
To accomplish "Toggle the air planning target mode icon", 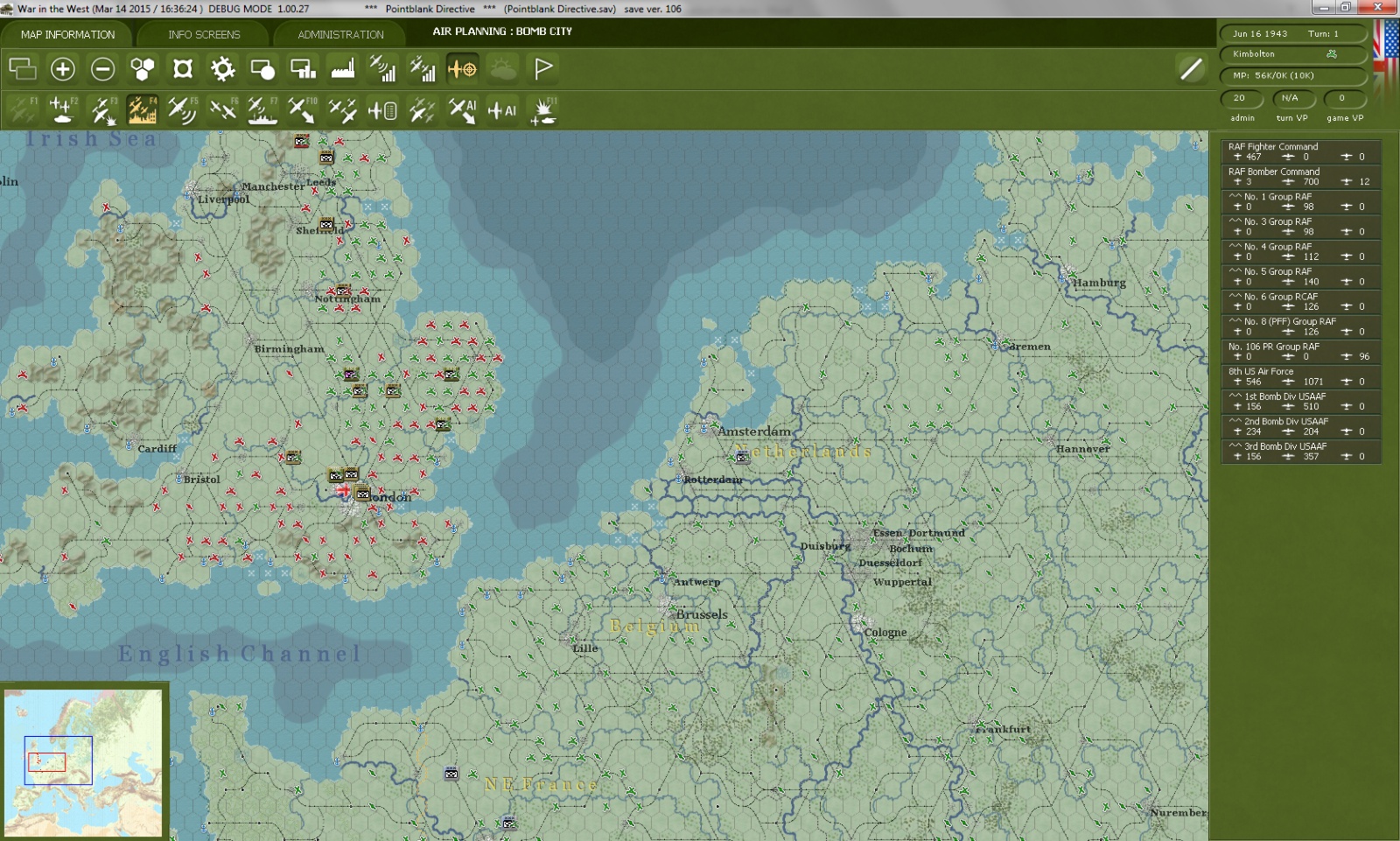I will (x=462, y=69).
